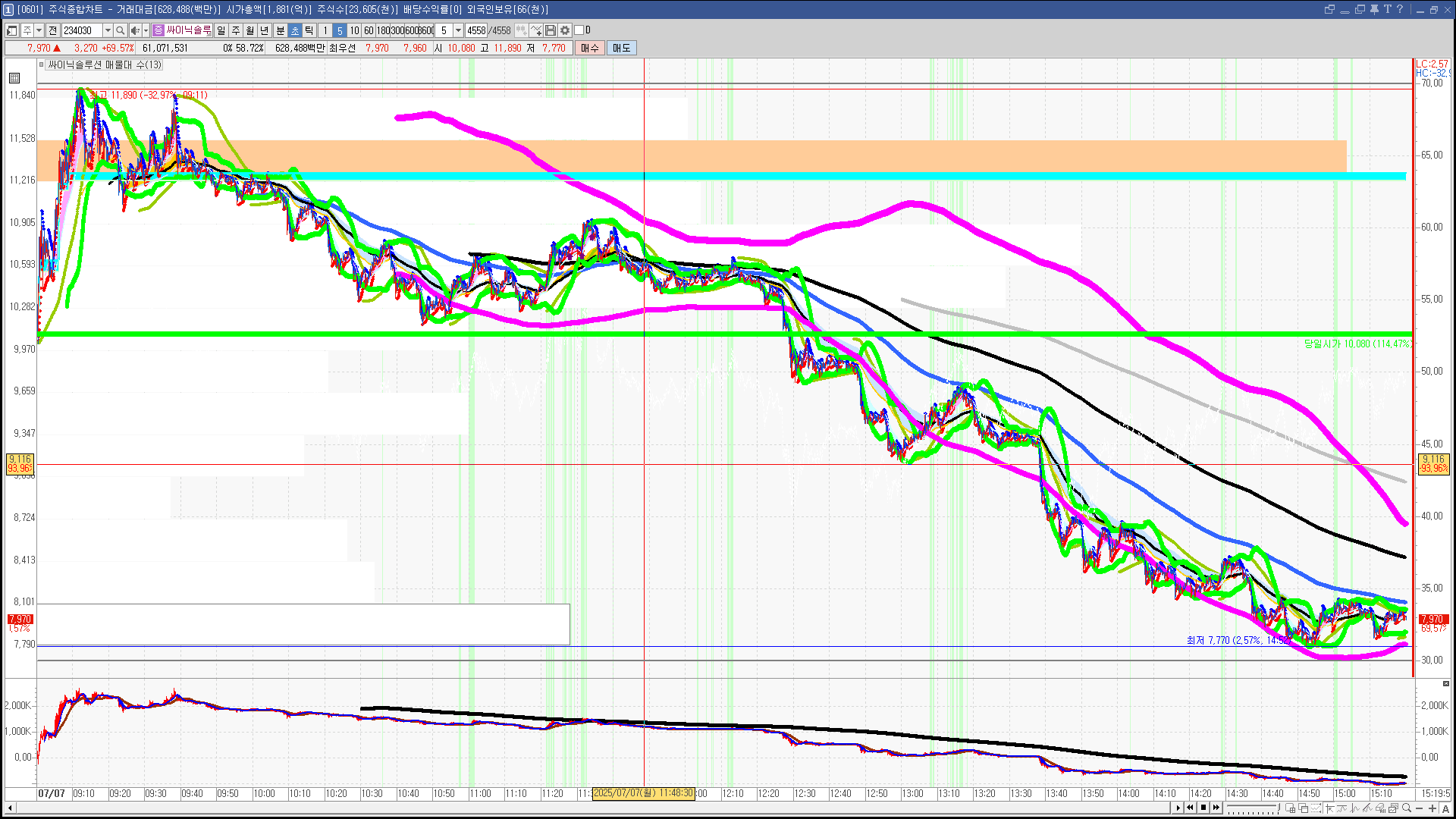Select the 분 (minute) chart period
The width and height of the screenshot is (1456, 819).
coord(280,30)
